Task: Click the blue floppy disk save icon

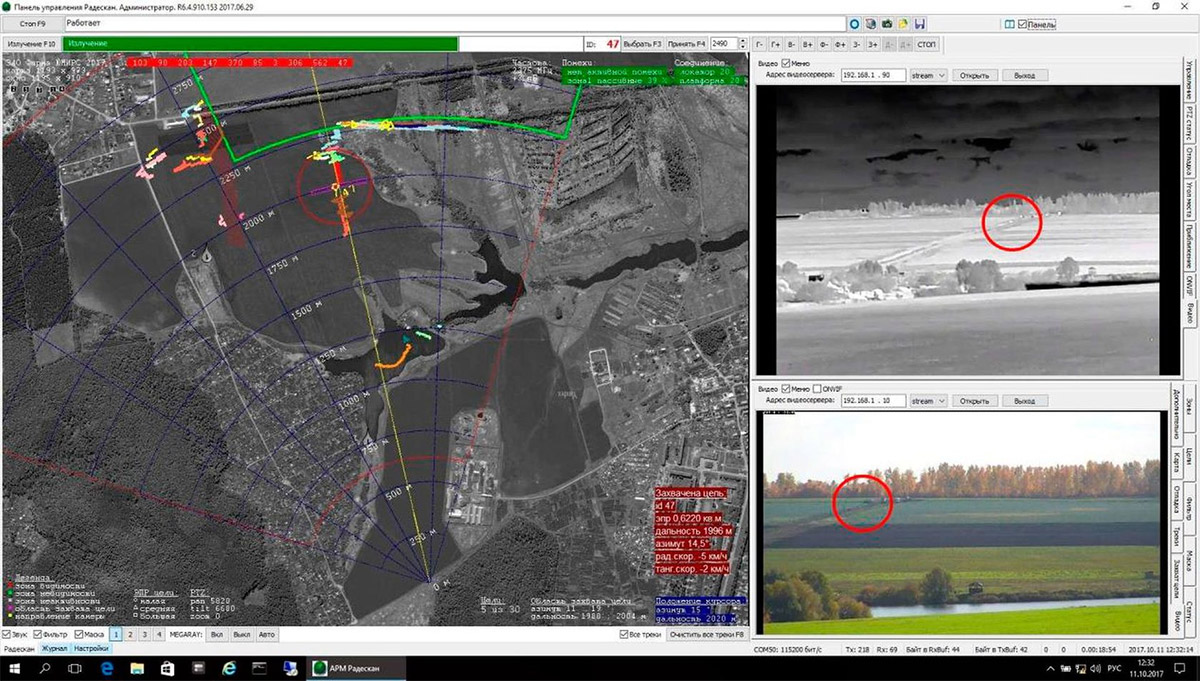Action: point(919,23)
